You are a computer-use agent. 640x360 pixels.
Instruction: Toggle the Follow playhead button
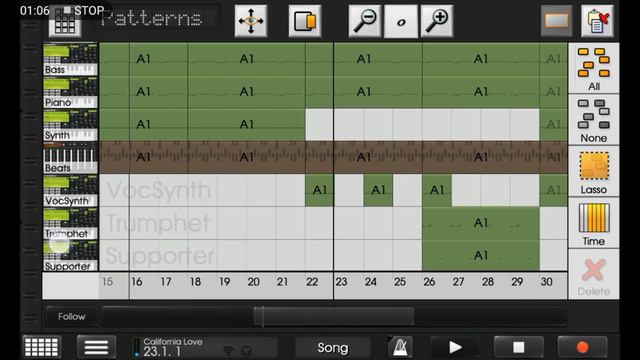71,316
